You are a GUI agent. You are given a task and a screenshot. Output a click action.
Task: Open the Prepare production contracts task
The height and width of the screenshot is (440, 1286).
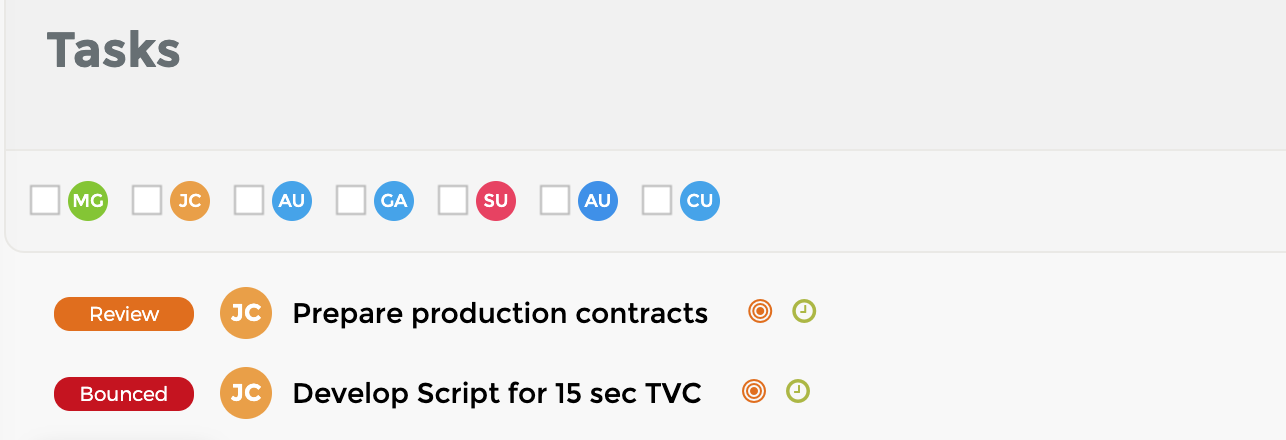tap(500, 314)
